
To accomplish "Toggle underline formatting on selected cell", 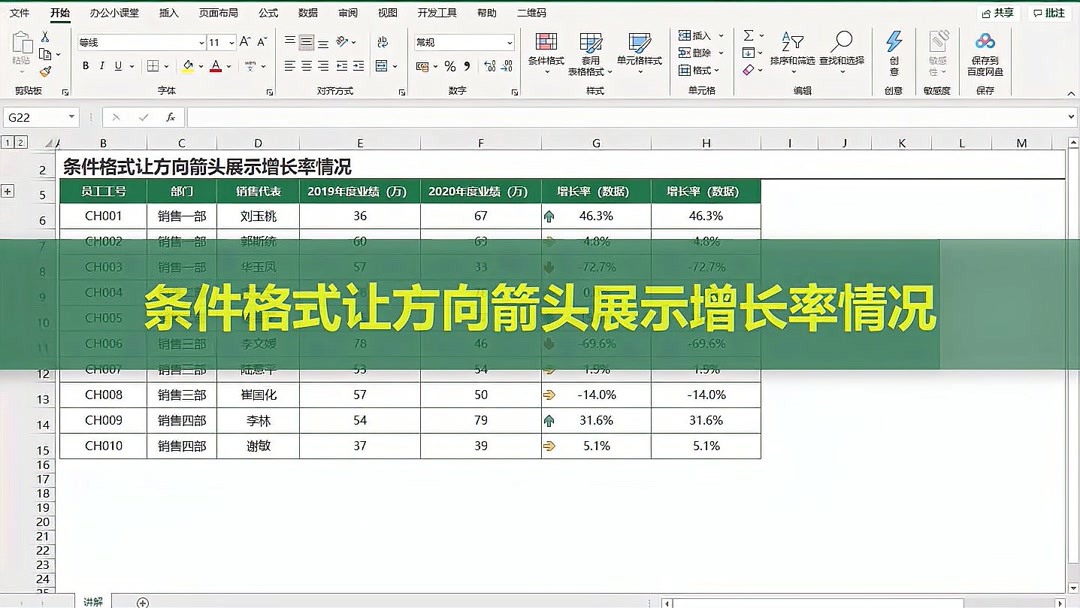I will [118, 66].
